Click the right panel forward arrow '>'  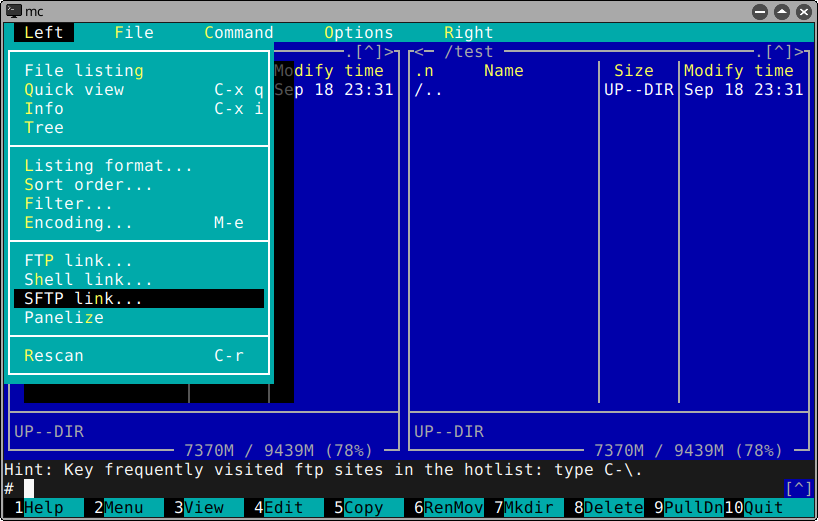pyautogui.click(x=799, y=52)
